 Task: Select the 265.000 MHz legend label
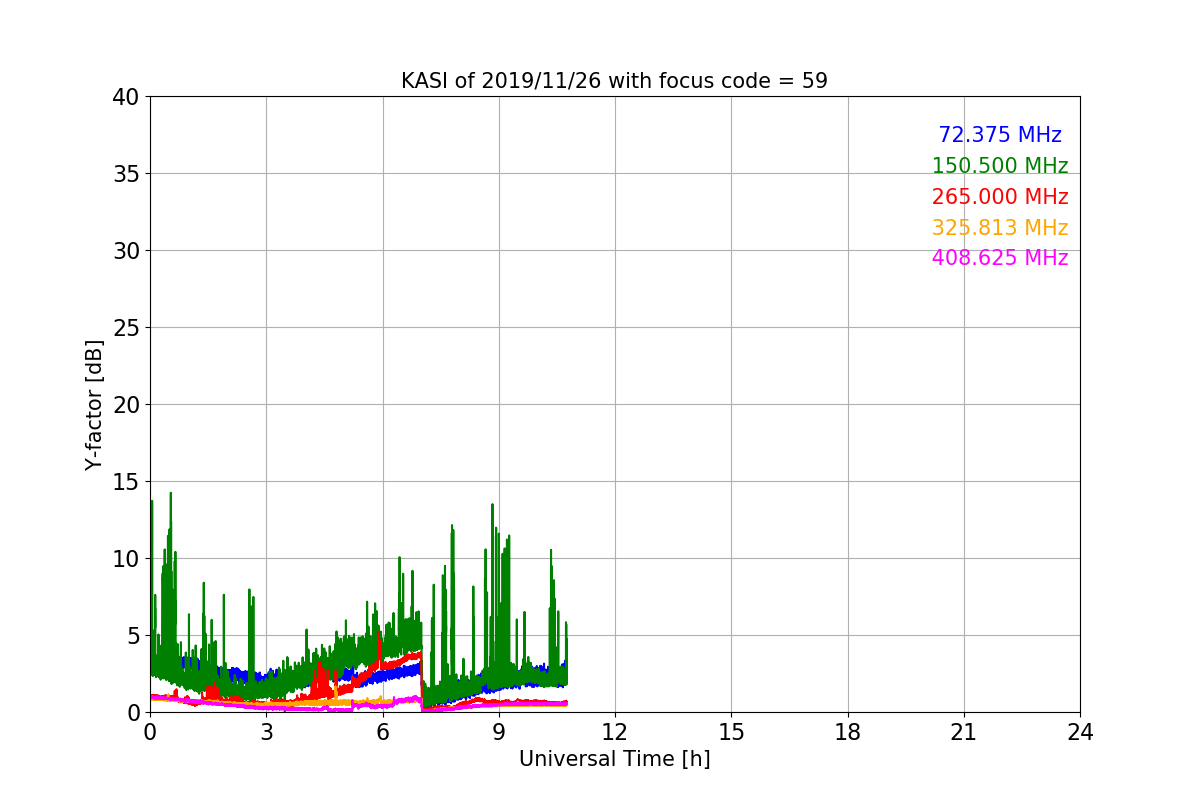[x=1000, y=197]
